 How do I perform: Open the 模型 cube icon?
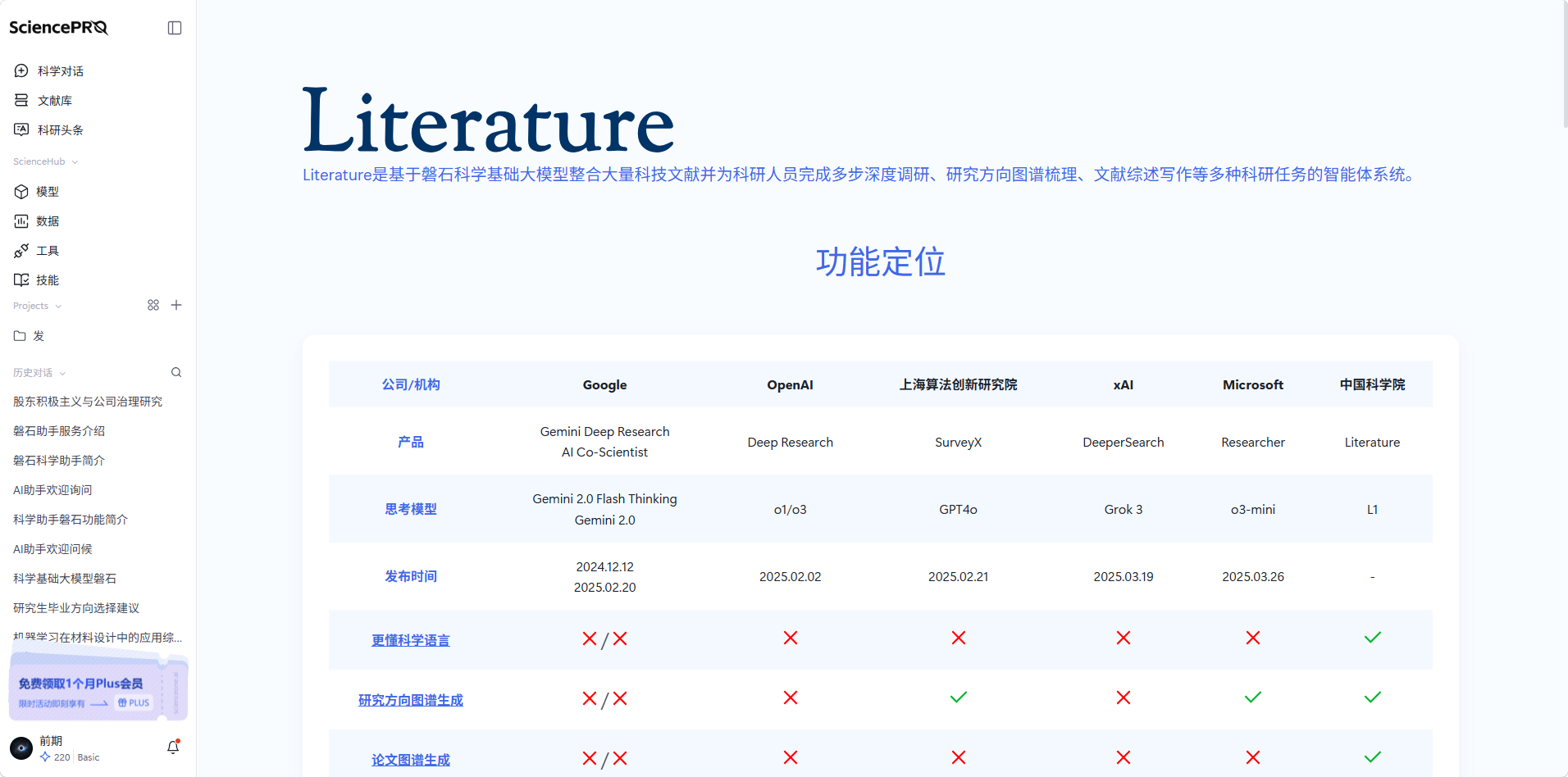[21, 192]
